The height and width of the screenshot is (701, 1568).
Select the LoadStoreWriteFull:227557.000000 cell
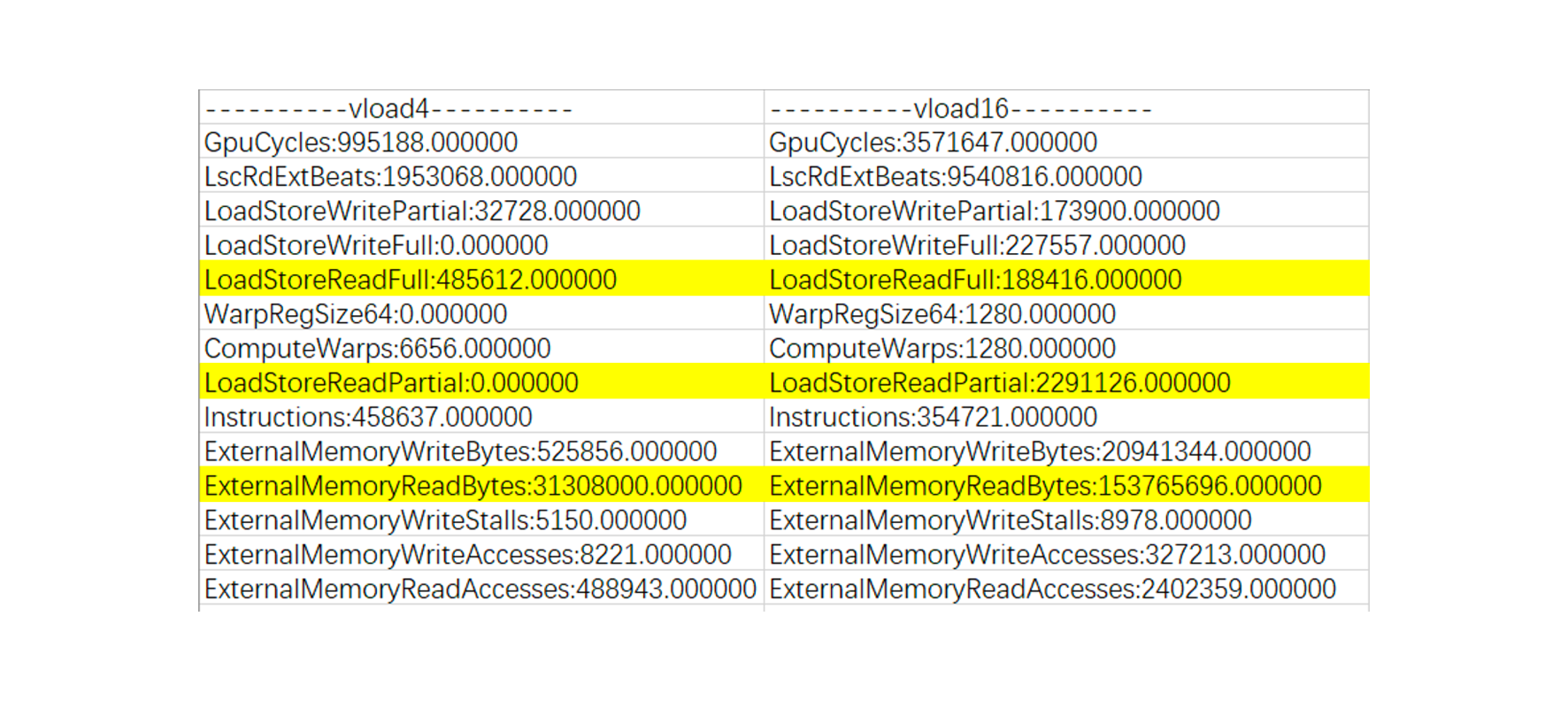coord(1066,245)
